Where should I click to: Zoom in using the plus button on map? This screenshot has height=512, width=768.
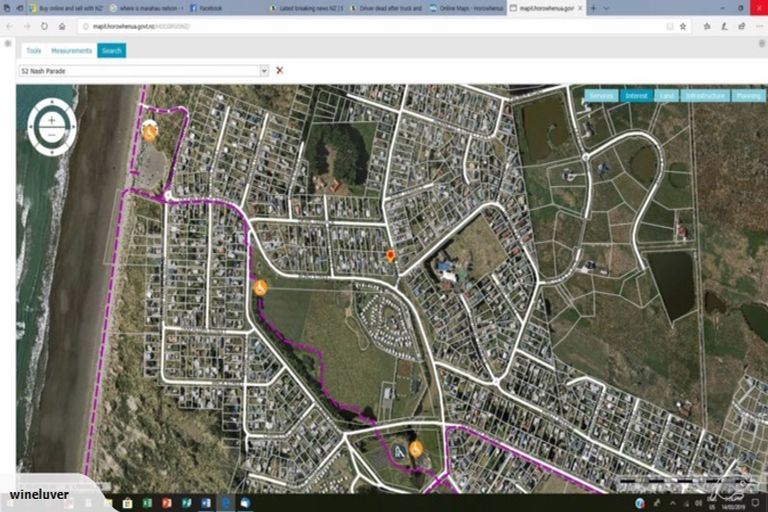(x=52, y=120)
